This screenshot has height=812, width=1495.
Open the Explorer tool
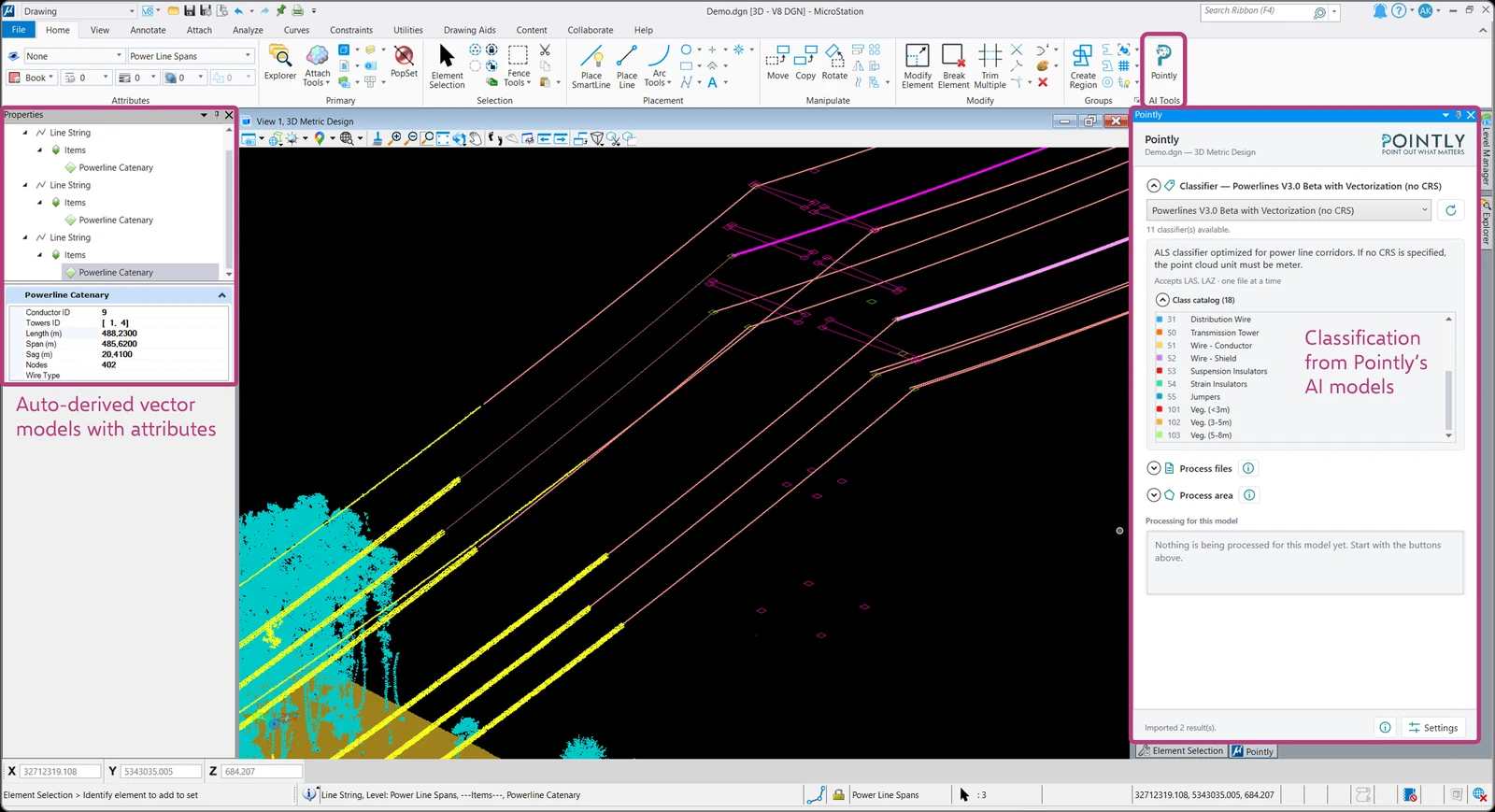279,63
